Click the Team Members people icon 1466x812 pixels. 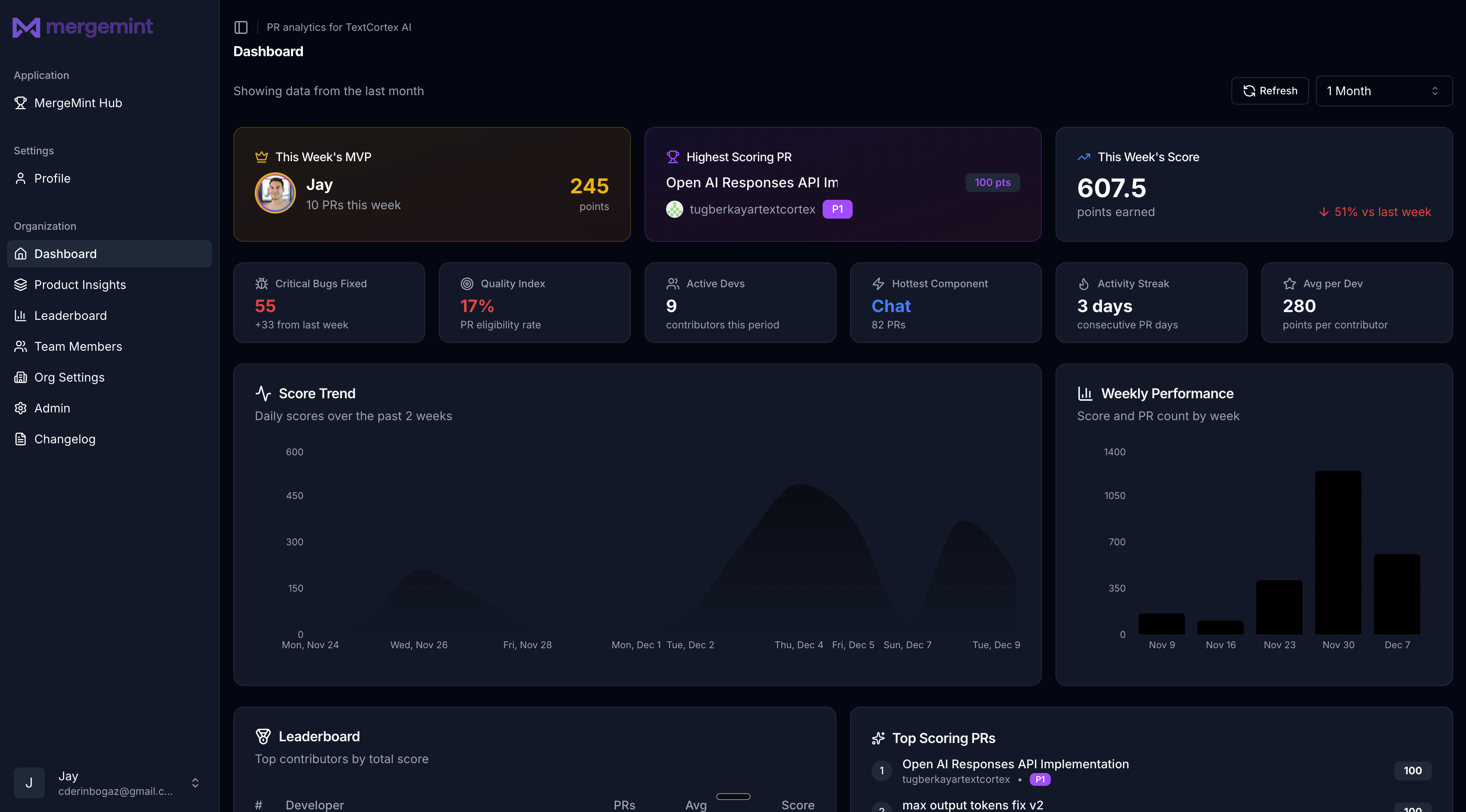21,346
